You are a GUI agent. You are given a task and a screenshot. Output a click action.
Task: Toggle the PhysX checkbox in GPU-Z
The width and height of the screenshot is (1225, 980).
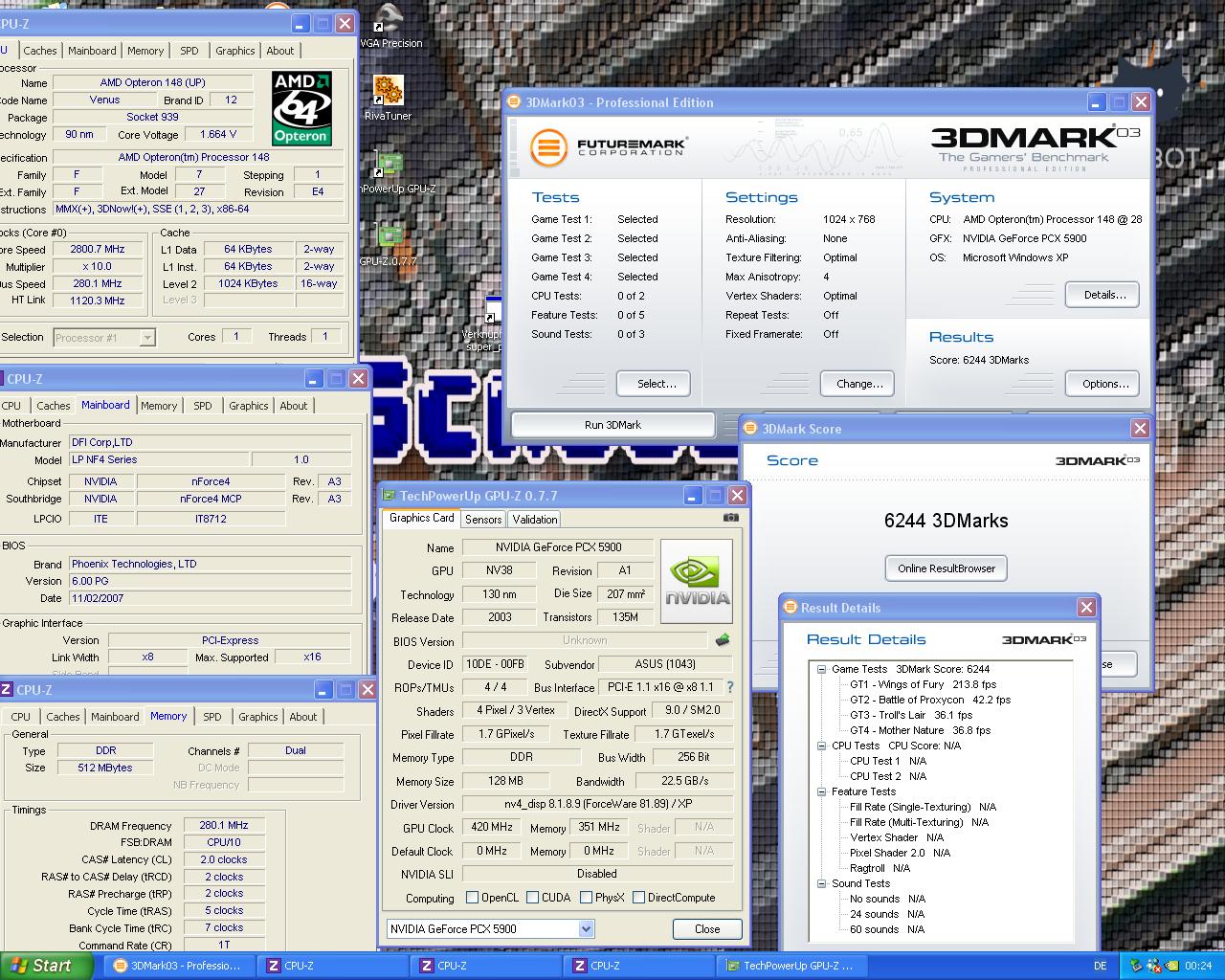click(x=586, y=898)
